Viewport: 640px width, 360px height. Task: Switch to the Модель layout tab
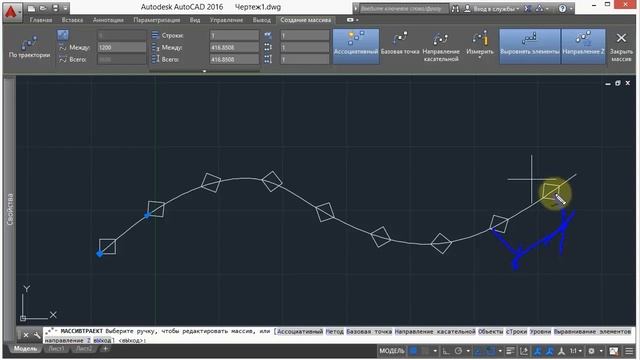pyautogui.click(x=25, y=349)
